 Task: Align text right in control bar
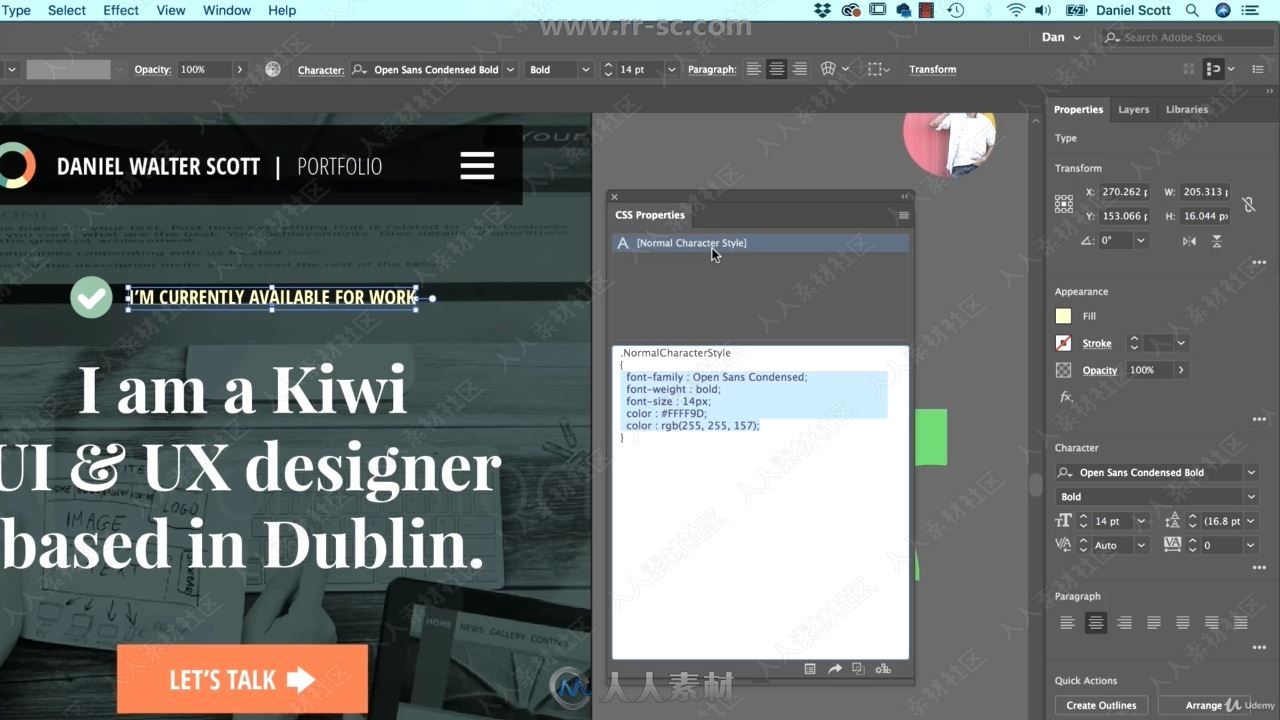800,69
